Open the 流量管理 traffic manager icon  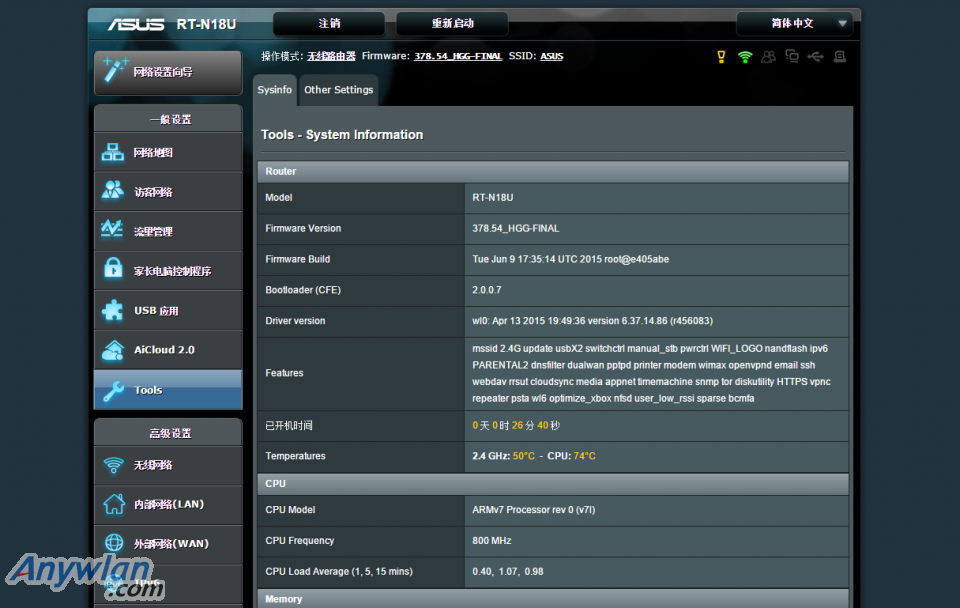(x=113, y=230)
